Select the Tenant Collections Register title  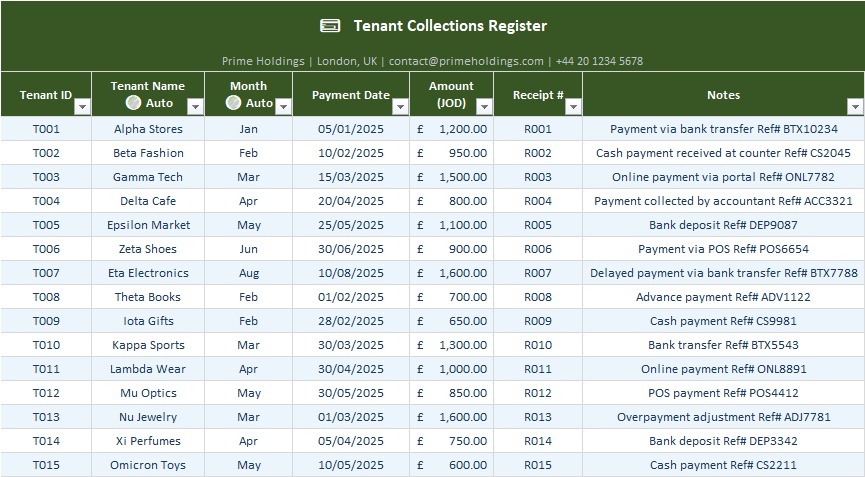(450, 26)
